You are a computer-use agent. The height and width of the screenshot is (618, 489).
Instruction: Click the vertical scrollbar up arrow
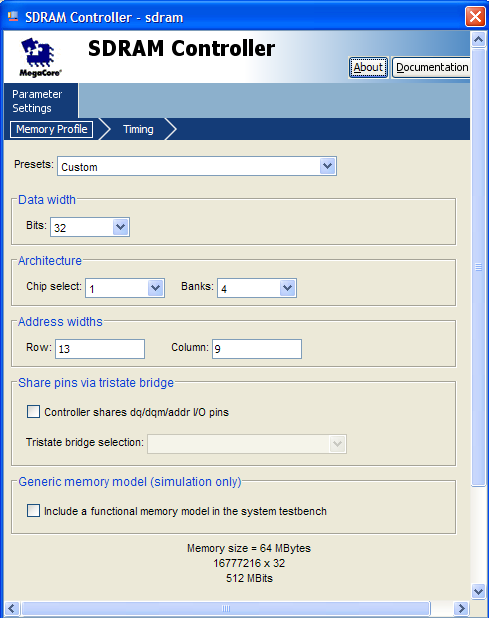478,39
